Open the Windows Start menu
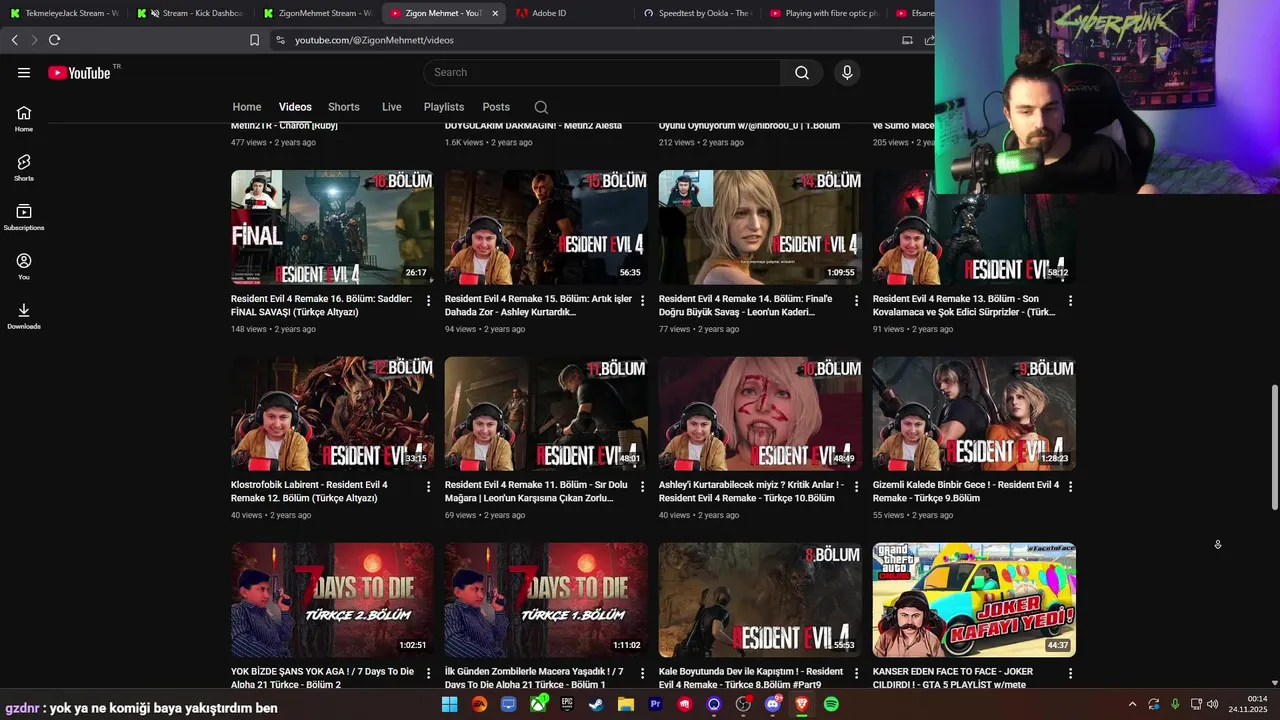This screenshot has width=1280, height=720. coord(449,704)
